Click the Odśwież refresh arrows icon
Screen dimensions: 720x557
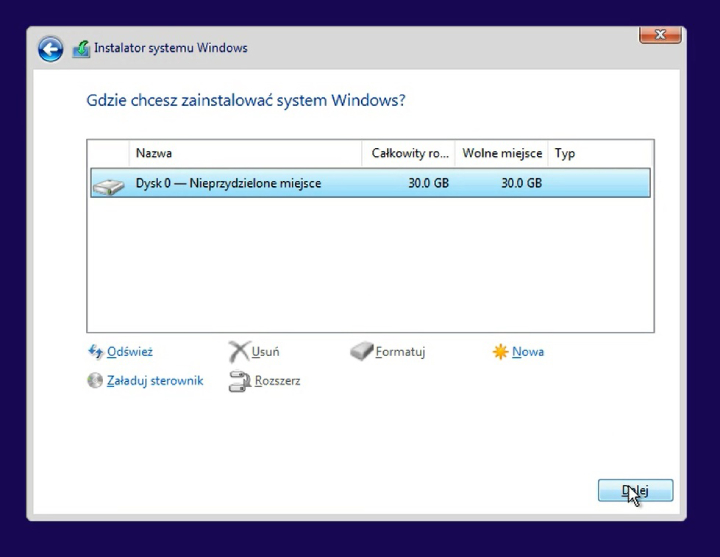96,352
